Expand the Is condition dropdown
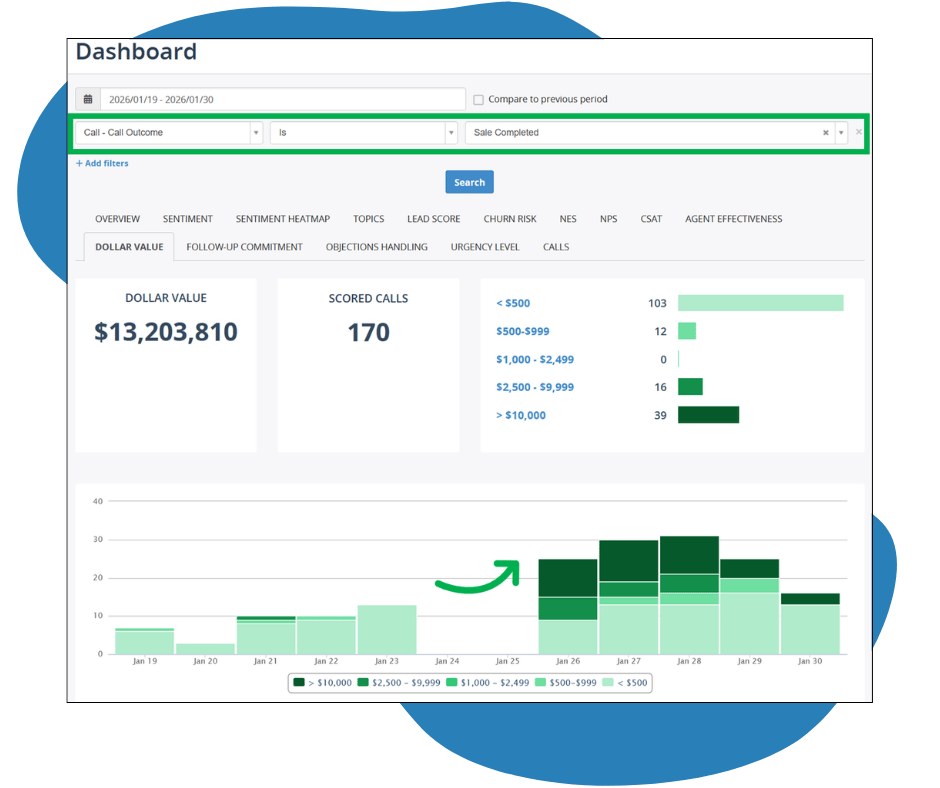Viewport: 940px width, 788px height. point(450,132)
